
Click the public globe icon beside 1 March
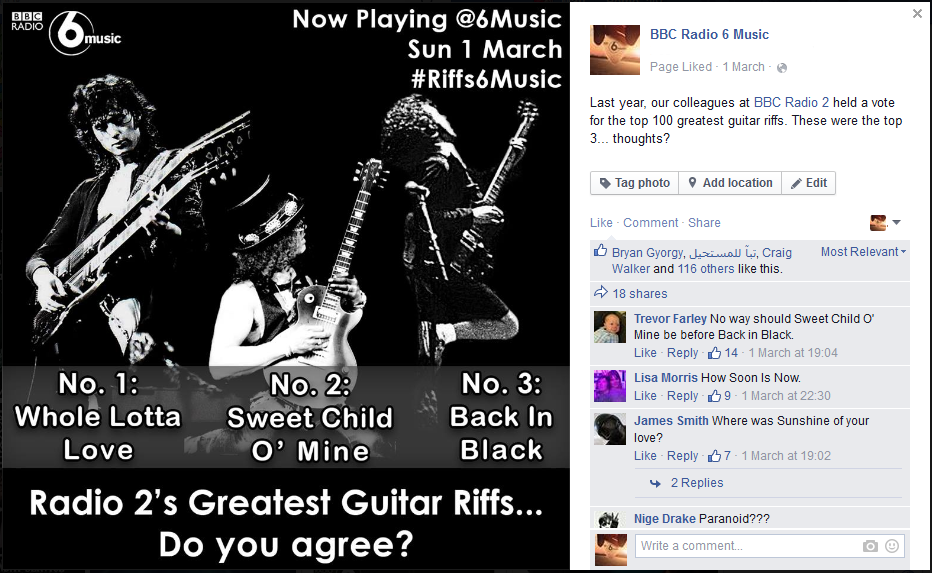coord(782,67)
